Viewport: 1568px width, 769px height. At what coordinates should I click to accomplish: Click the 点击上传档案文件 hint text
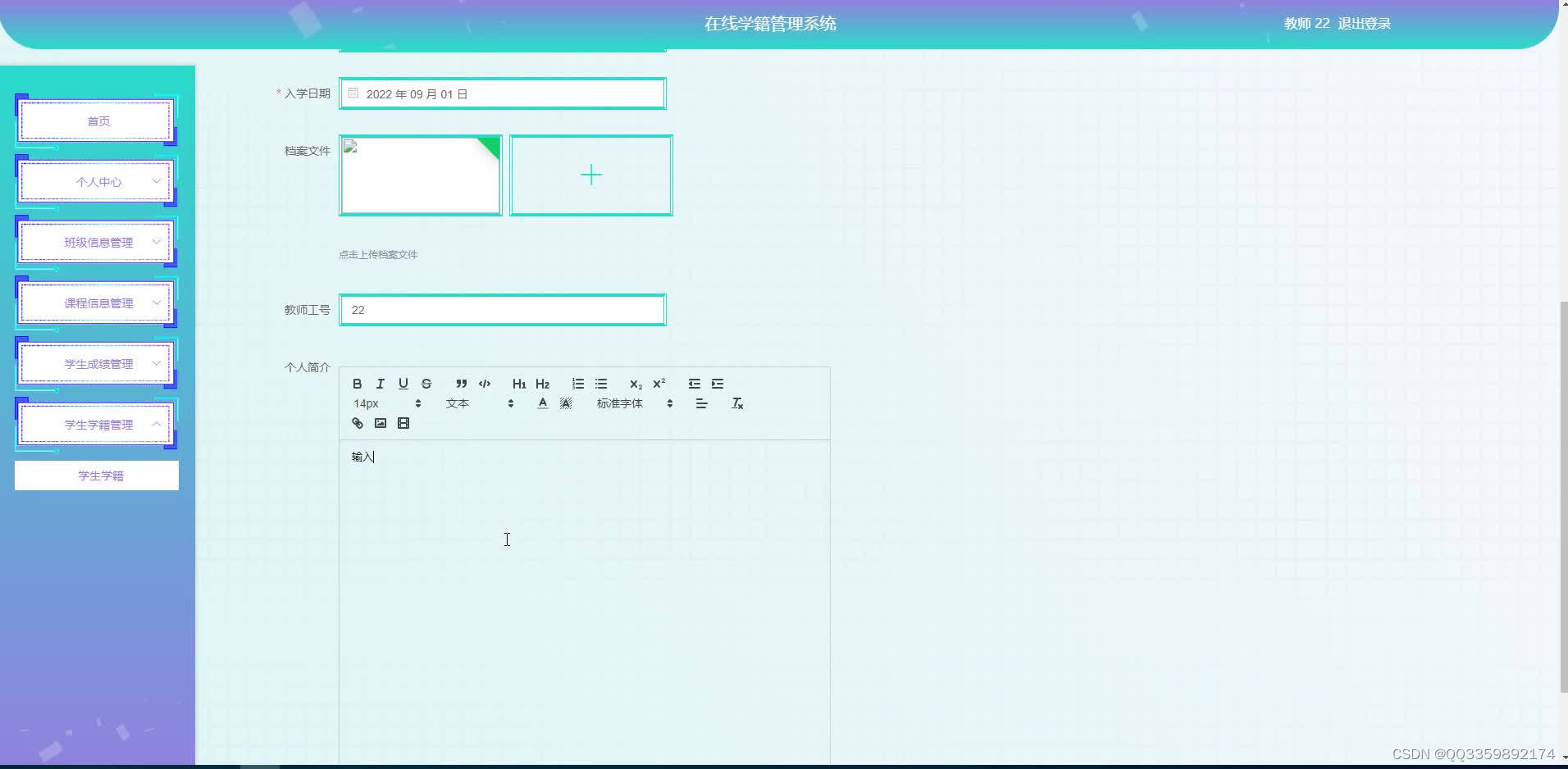(378, 255)
